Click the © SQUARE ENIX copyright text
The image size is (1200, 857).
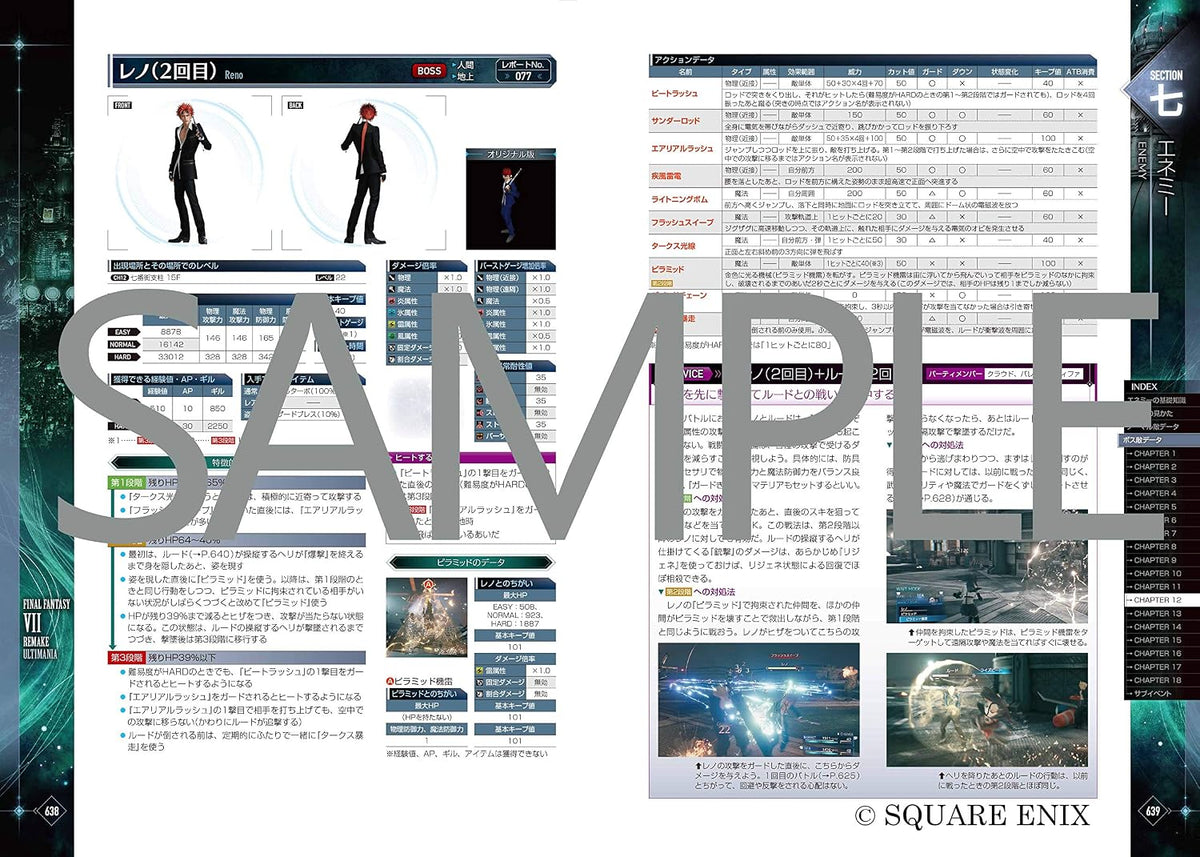973,815
